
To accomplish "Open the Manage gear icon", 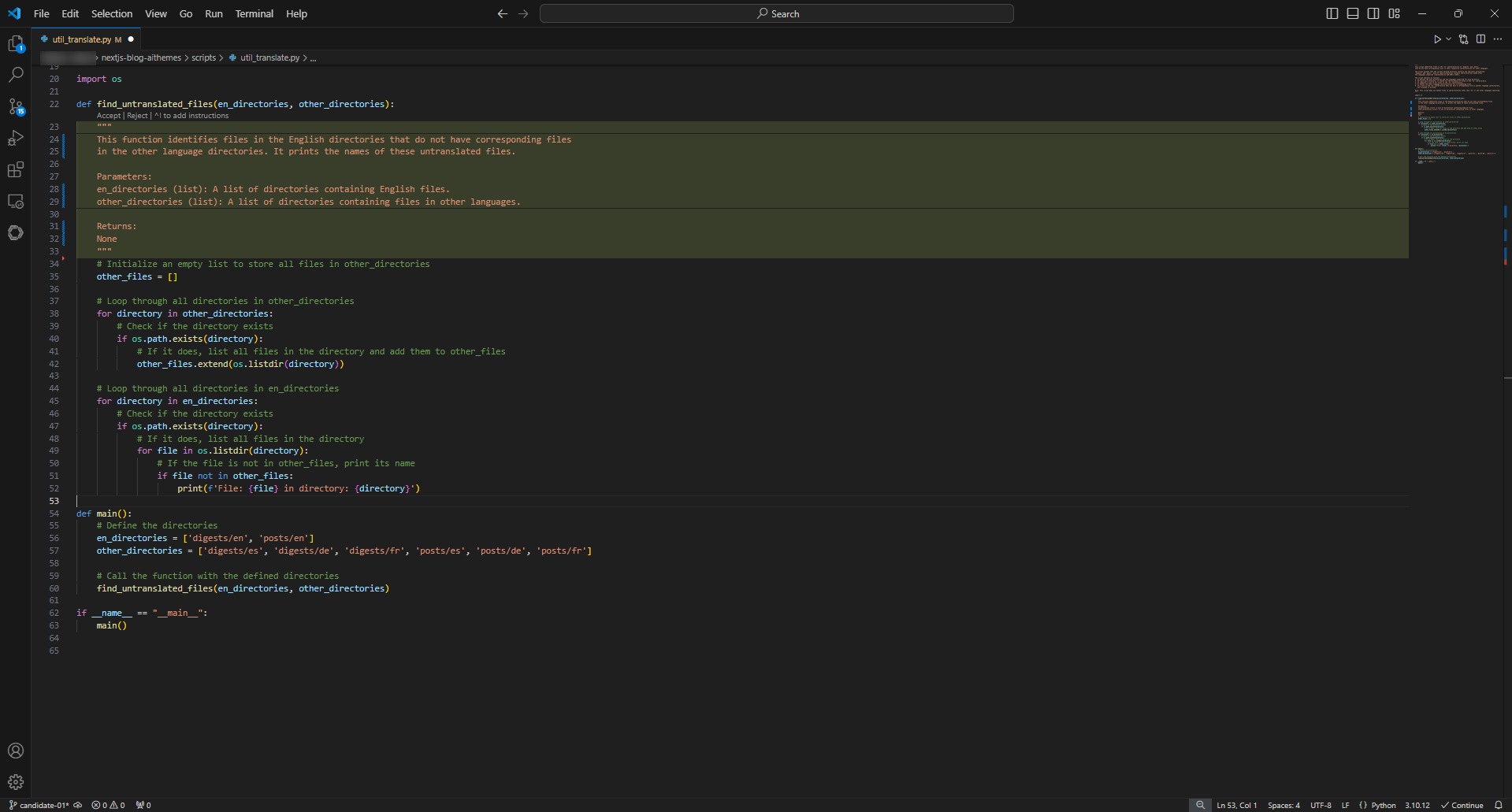I will (16, 782).
